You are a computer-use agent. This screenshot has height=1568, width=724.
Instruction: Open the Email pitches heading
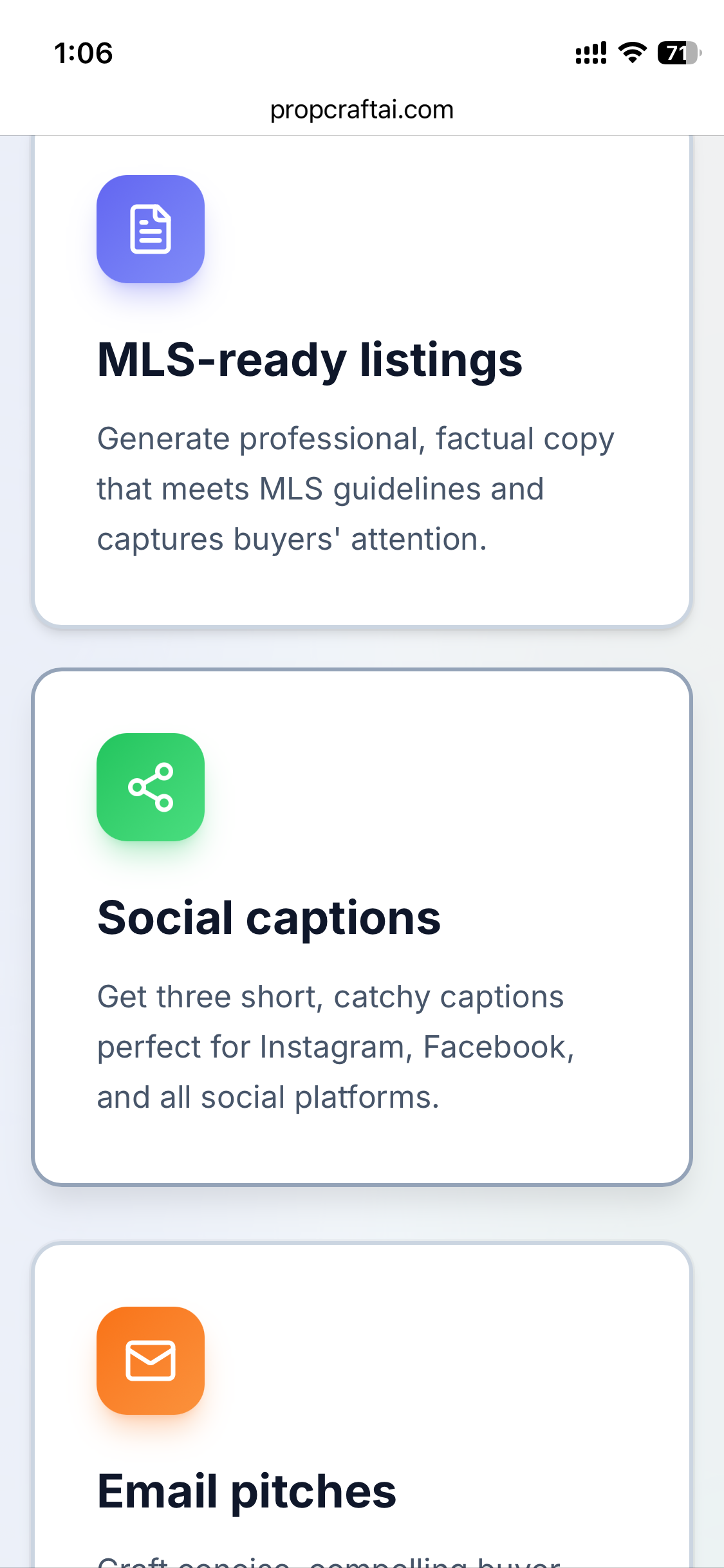pos(246,1491)
